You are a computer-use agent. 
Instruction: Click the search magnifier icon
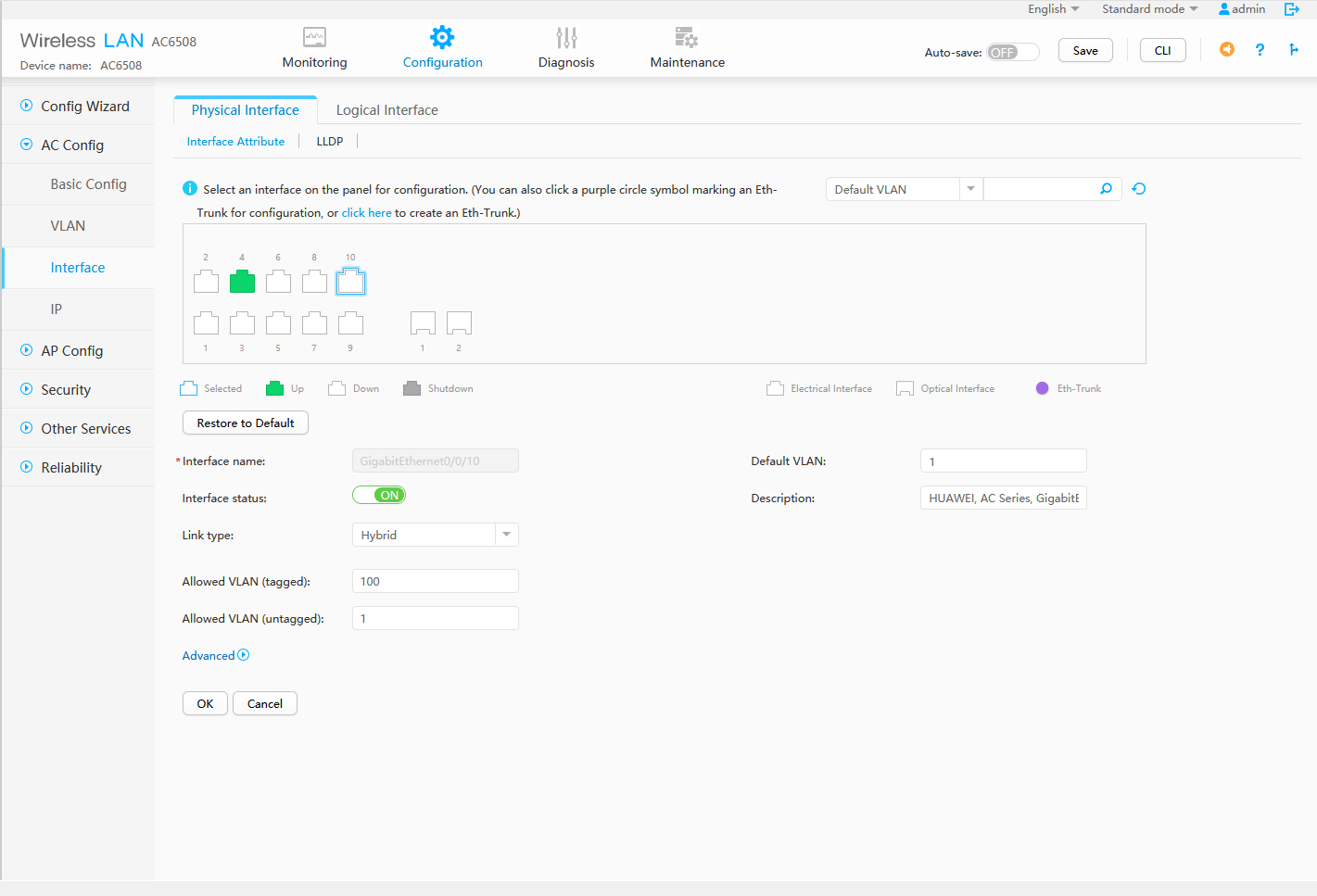point(1106,189)
